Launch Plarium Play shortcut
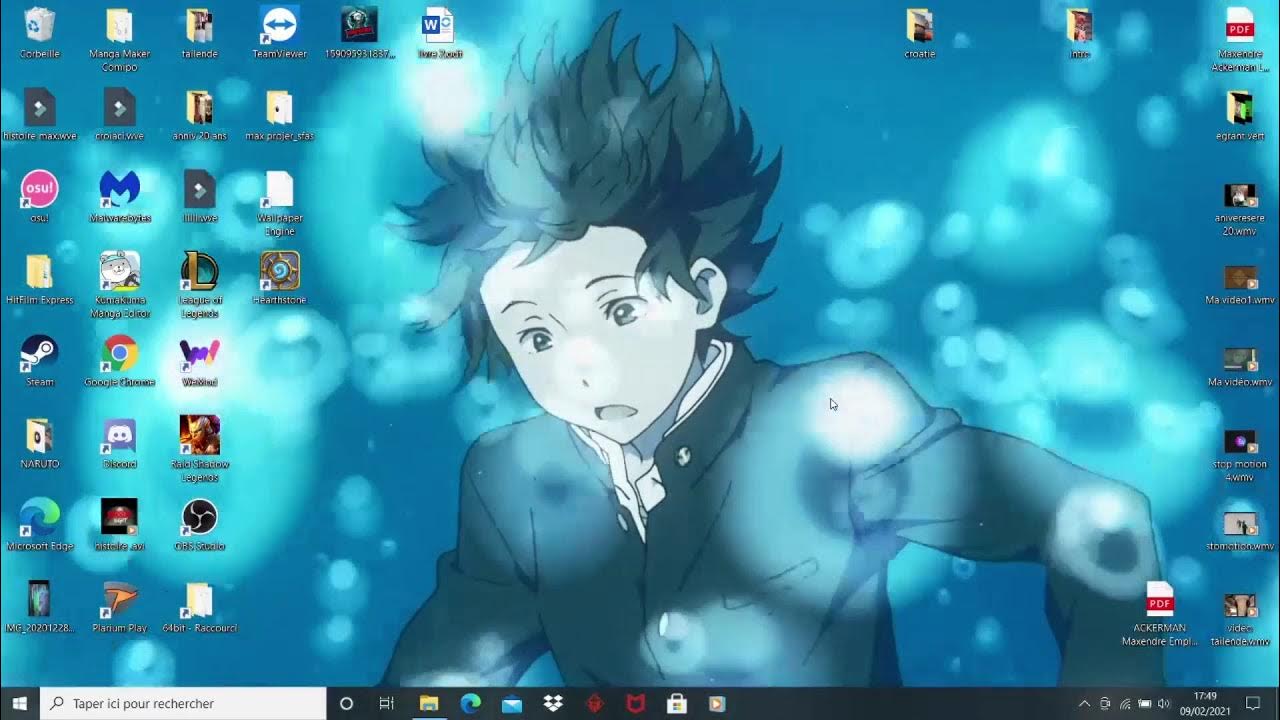1280x720 pixels. point(120,607)
